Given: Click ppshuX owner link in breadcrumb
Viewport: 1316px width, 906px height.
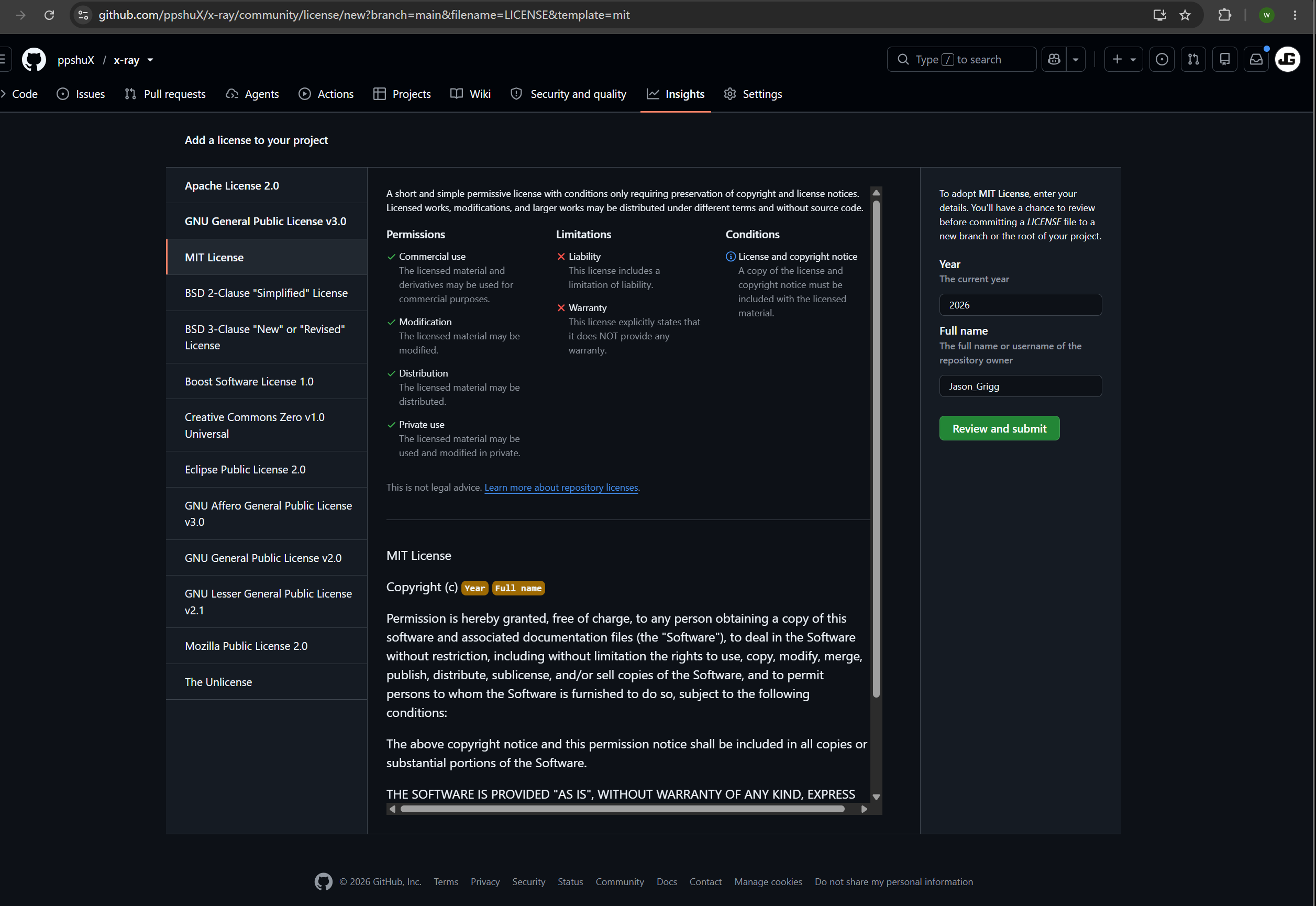Looking at the screenshot, I should (x=75, y=60).
